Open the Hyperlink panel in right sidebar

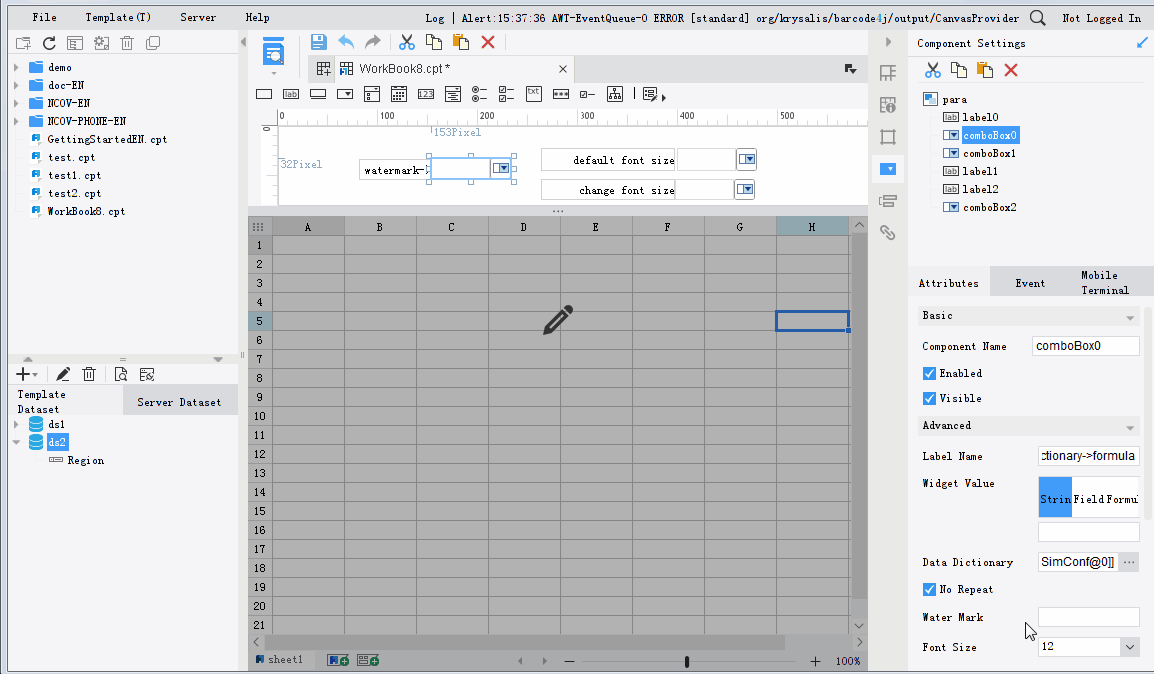887,232
